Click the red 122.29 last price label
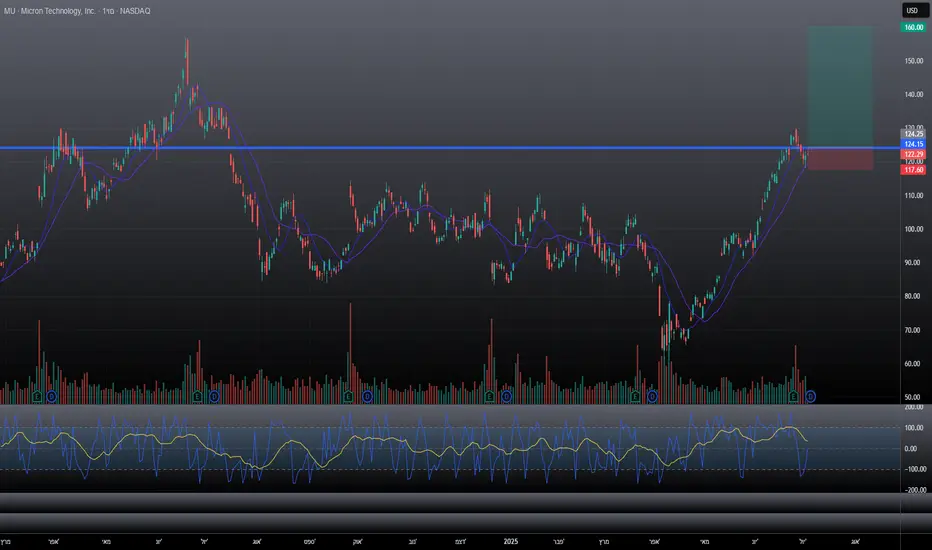The image size is (932, 550). 913,154
